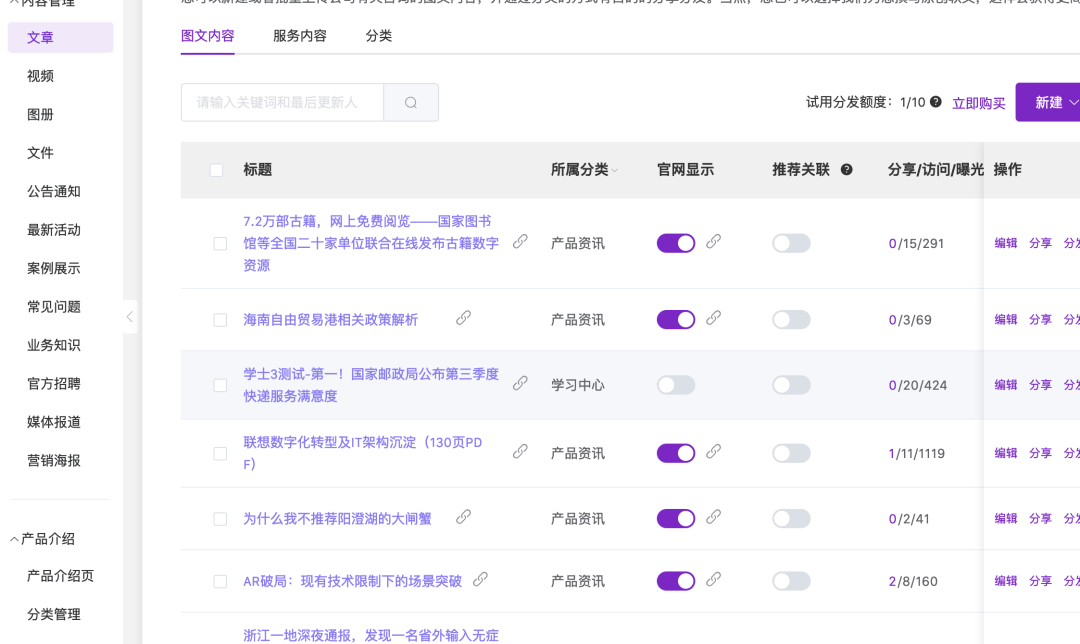Viewport: 1080px width, 644px height.
Task: Open 视频 in the sidebar menu
Action: [x=41, y=76]
